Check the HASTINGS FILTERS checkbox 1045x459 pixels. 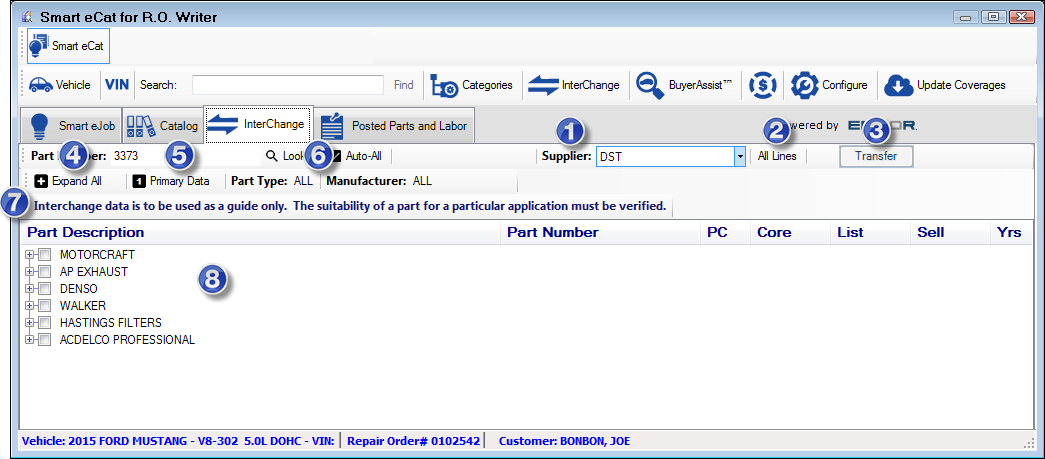point(45,322)
